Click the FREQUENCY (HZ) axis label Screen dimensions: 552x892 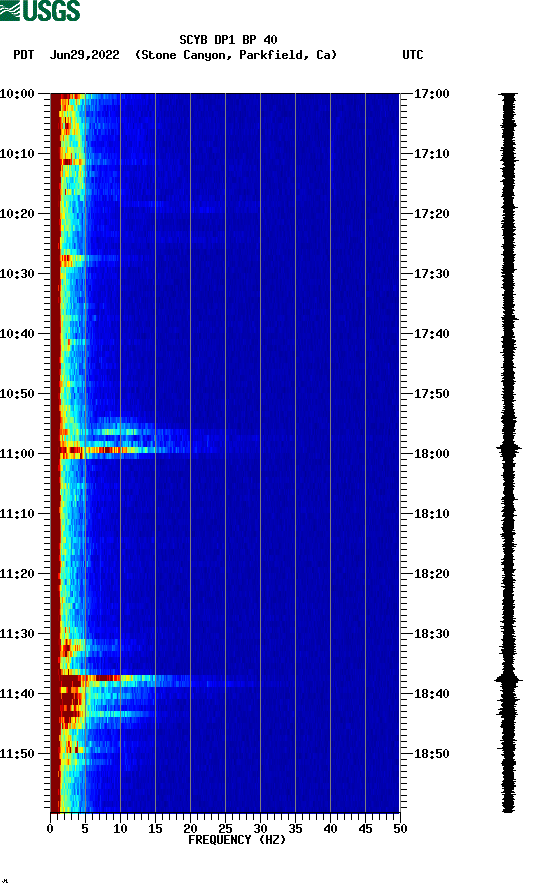(x=237, y=840)
